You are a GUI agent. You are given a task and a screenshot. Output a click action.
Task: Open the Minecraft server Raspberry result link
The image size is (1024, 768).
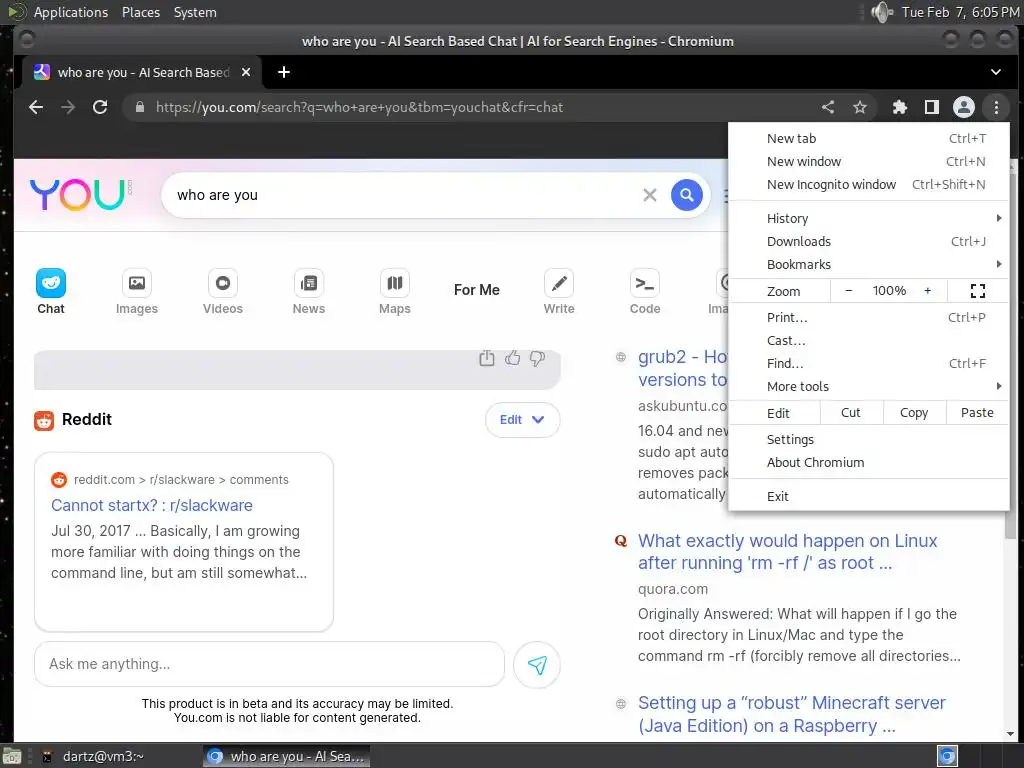792,714
